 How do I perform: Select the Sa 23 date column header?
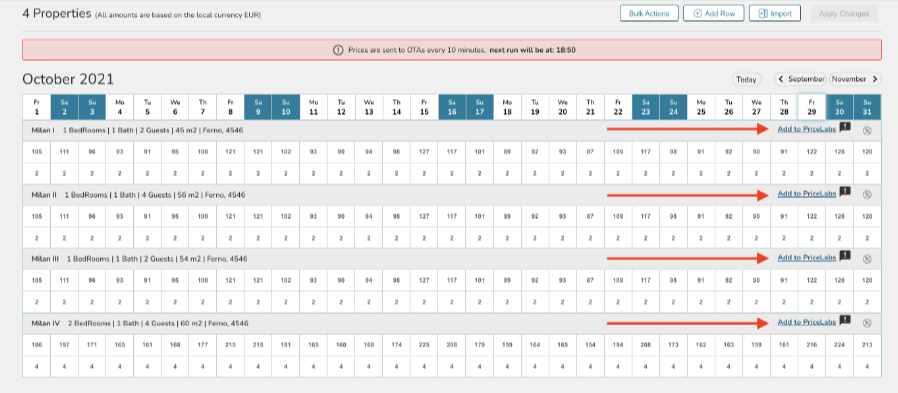(x=645, y=107)
